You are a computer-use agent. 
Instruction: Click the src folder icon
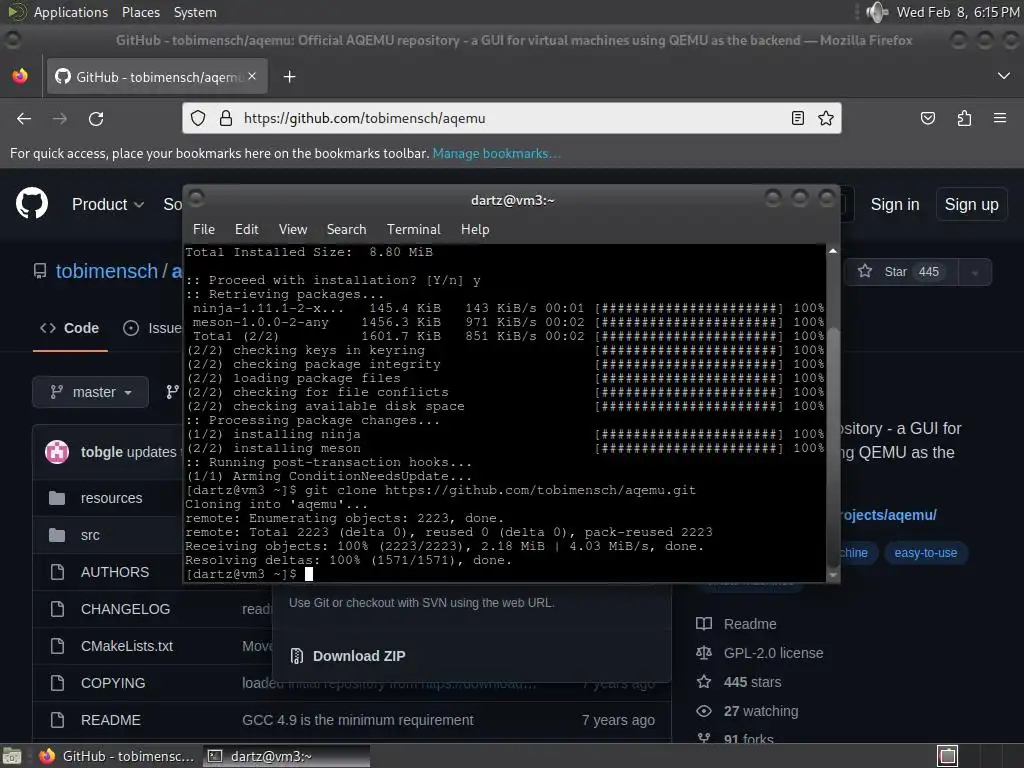pos(57,536)
